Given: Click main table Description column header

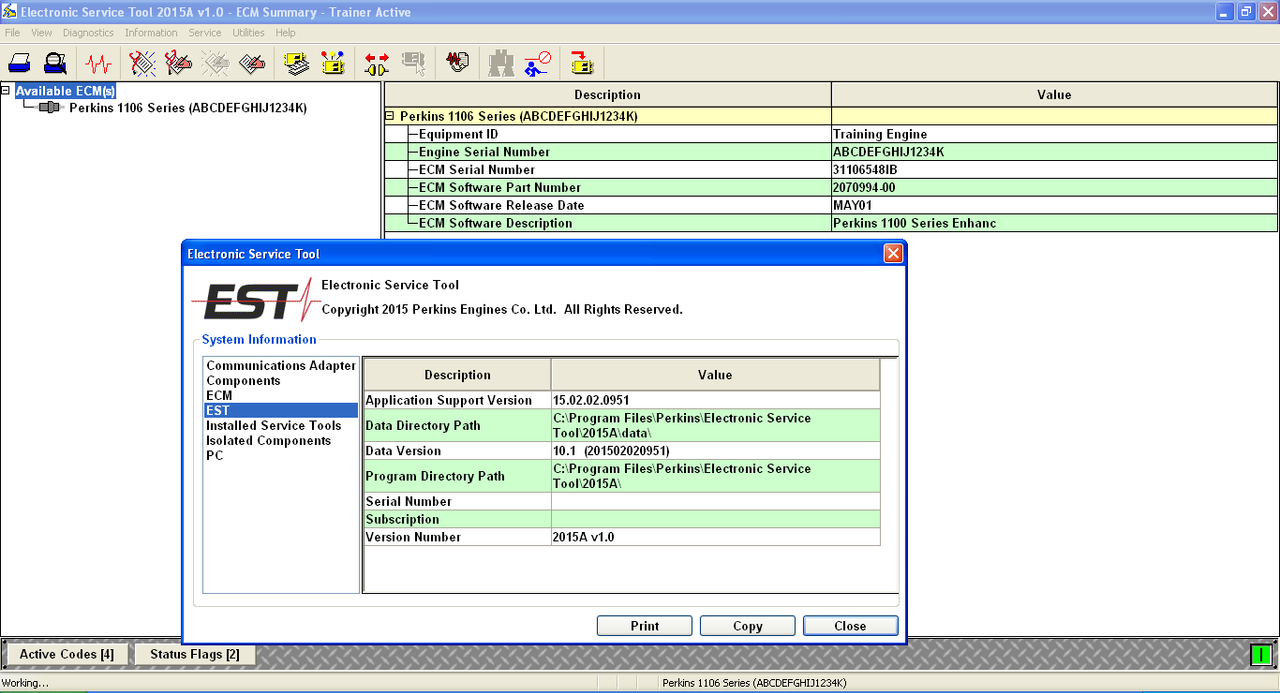Looking at the screenshot, I should point(607,95).
